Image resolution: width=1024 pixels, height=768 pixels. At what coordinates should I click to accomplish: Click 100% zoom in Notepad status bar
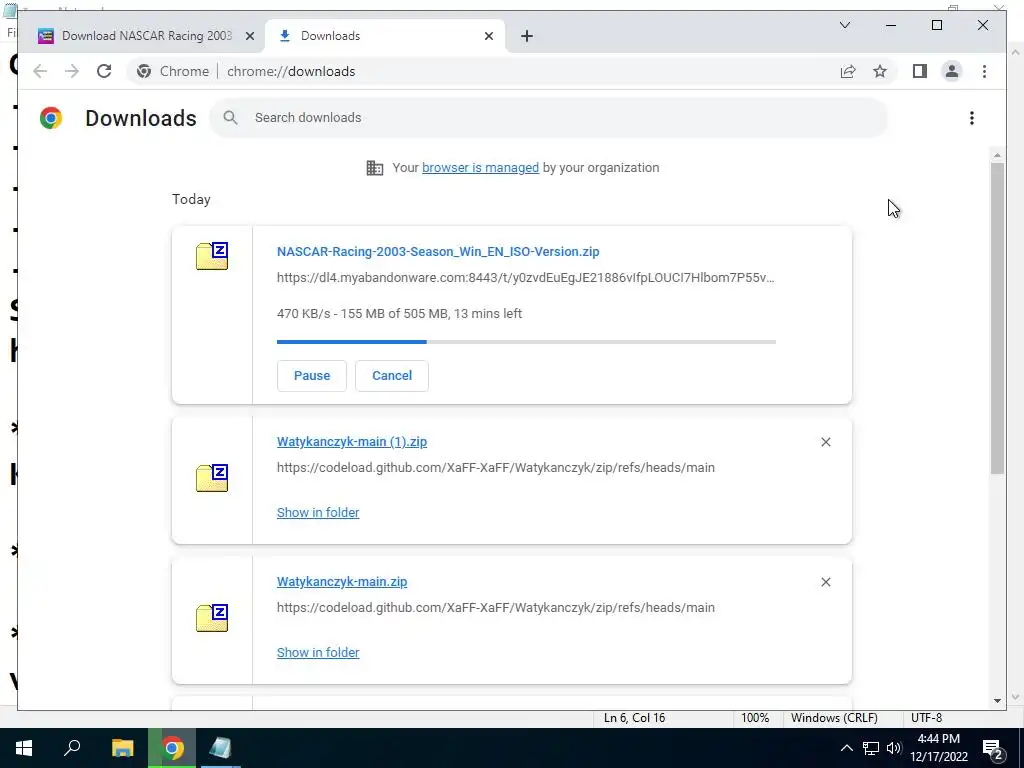[755, 718]
